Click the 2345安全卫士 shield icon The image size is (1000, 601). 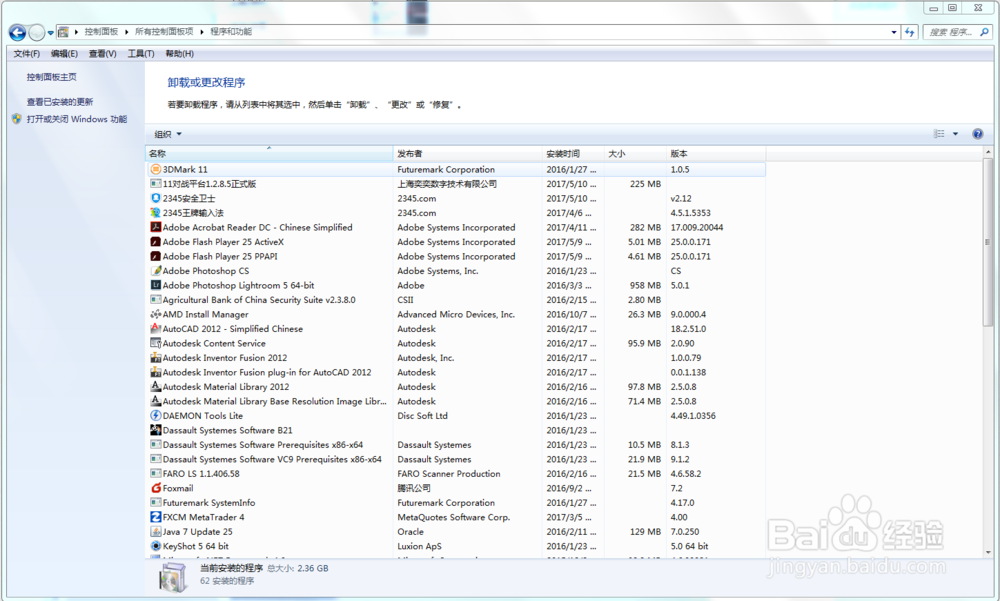156,198
